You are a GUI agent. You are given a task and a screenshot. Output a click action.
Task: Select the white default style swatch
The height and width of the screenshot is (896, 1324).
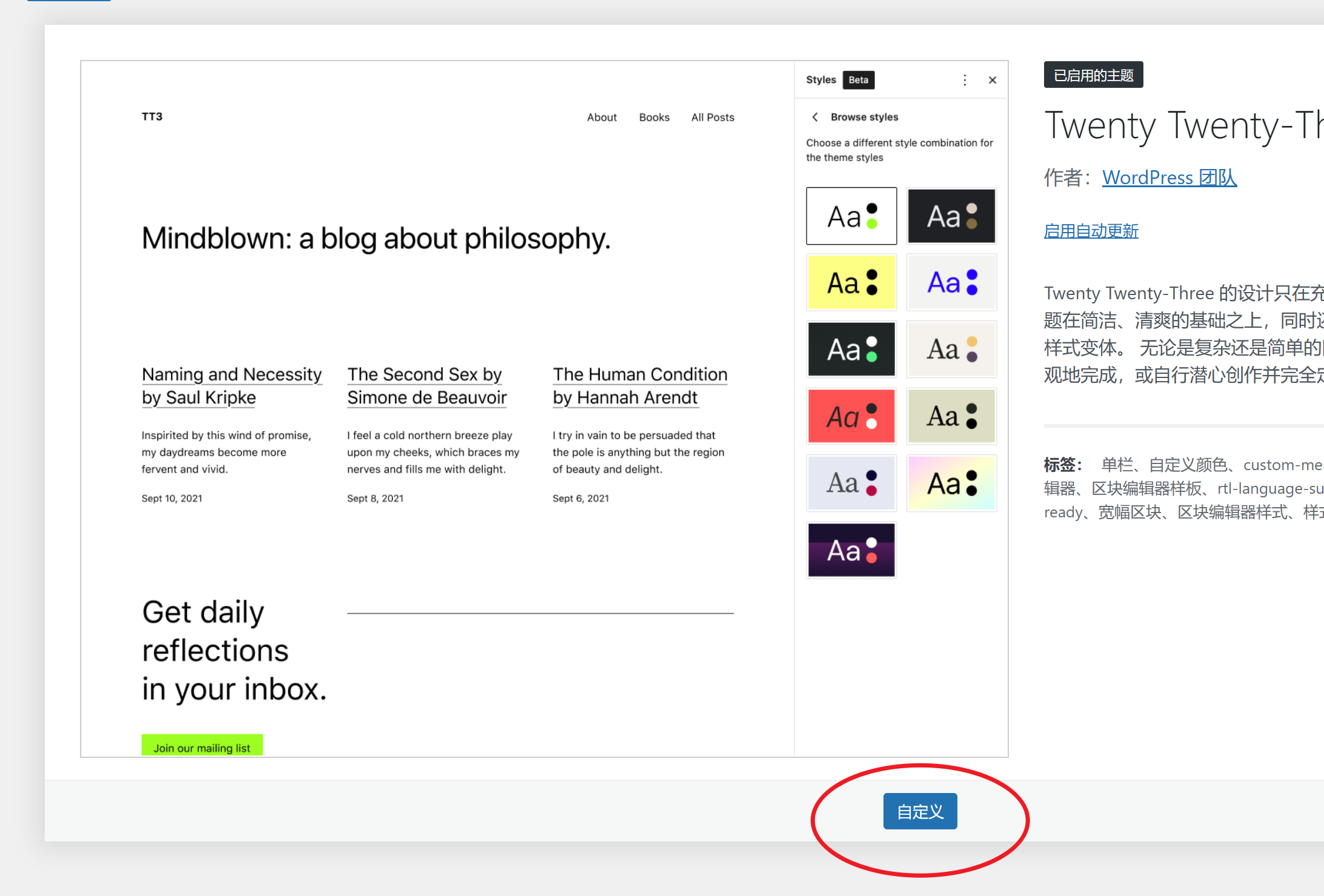[x=851, y=216]
